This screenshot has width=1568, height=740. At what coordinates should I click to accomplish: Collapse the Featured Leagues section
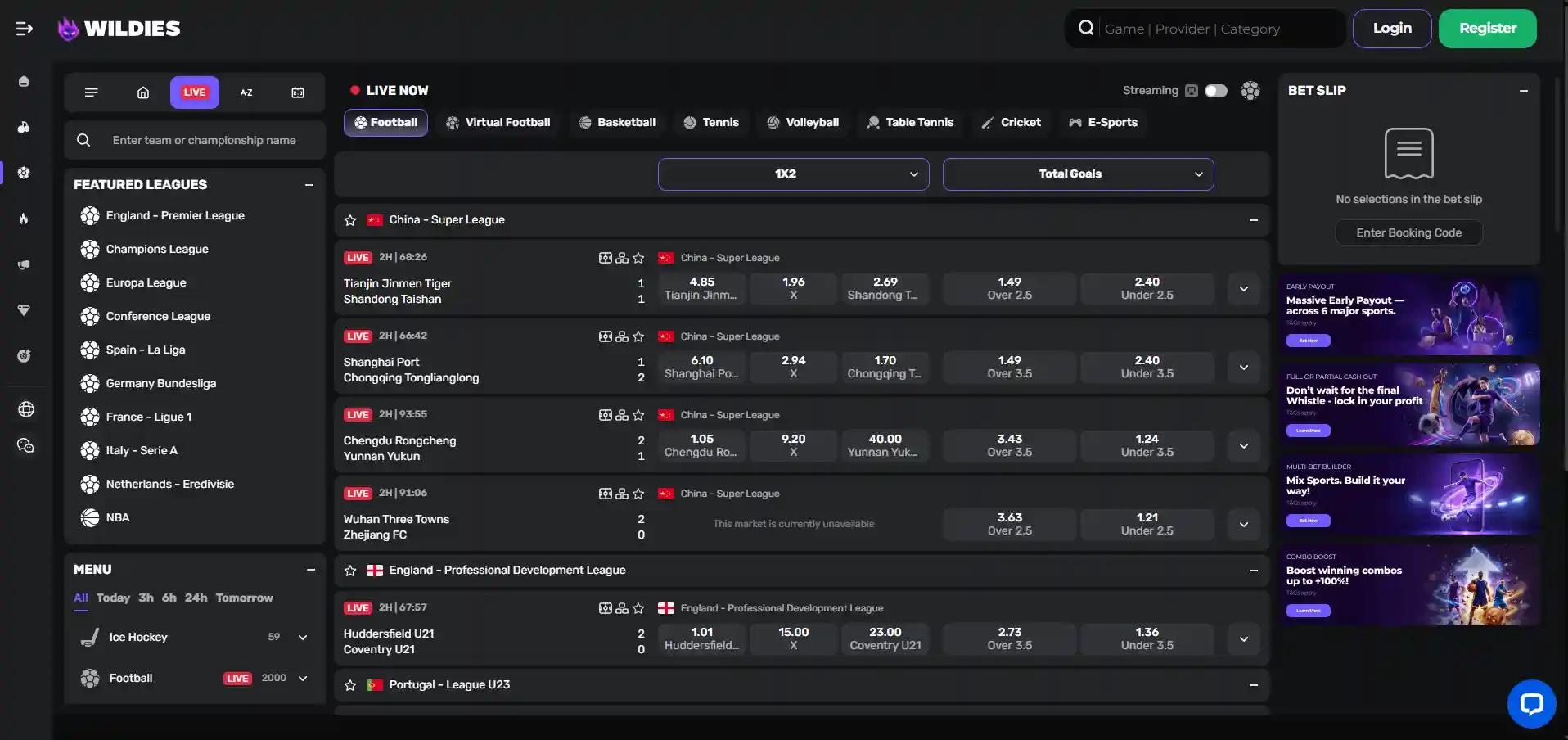(x=309, y=185)
